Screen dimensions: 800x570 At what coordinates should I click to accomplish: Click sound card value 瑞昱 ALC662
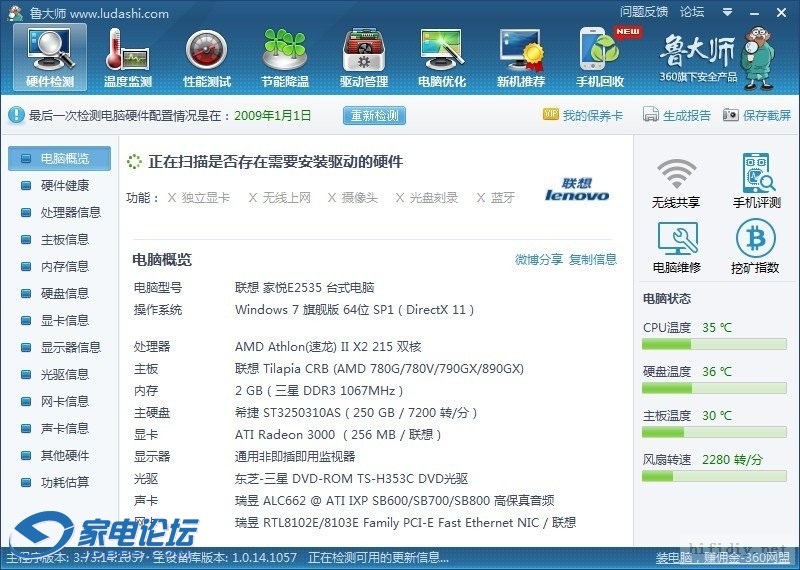click(394, 501)
